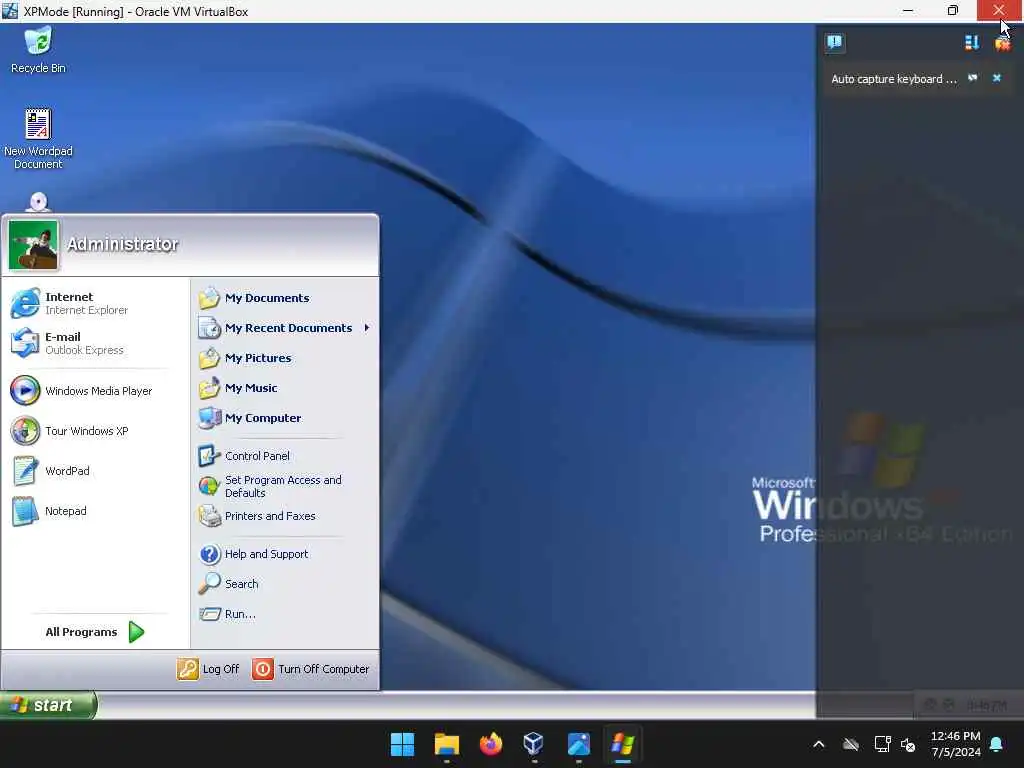Viewport: 1024px width, 768px height.
Task: Open VirtualBox notification center icon
Action: coord(834,43)
